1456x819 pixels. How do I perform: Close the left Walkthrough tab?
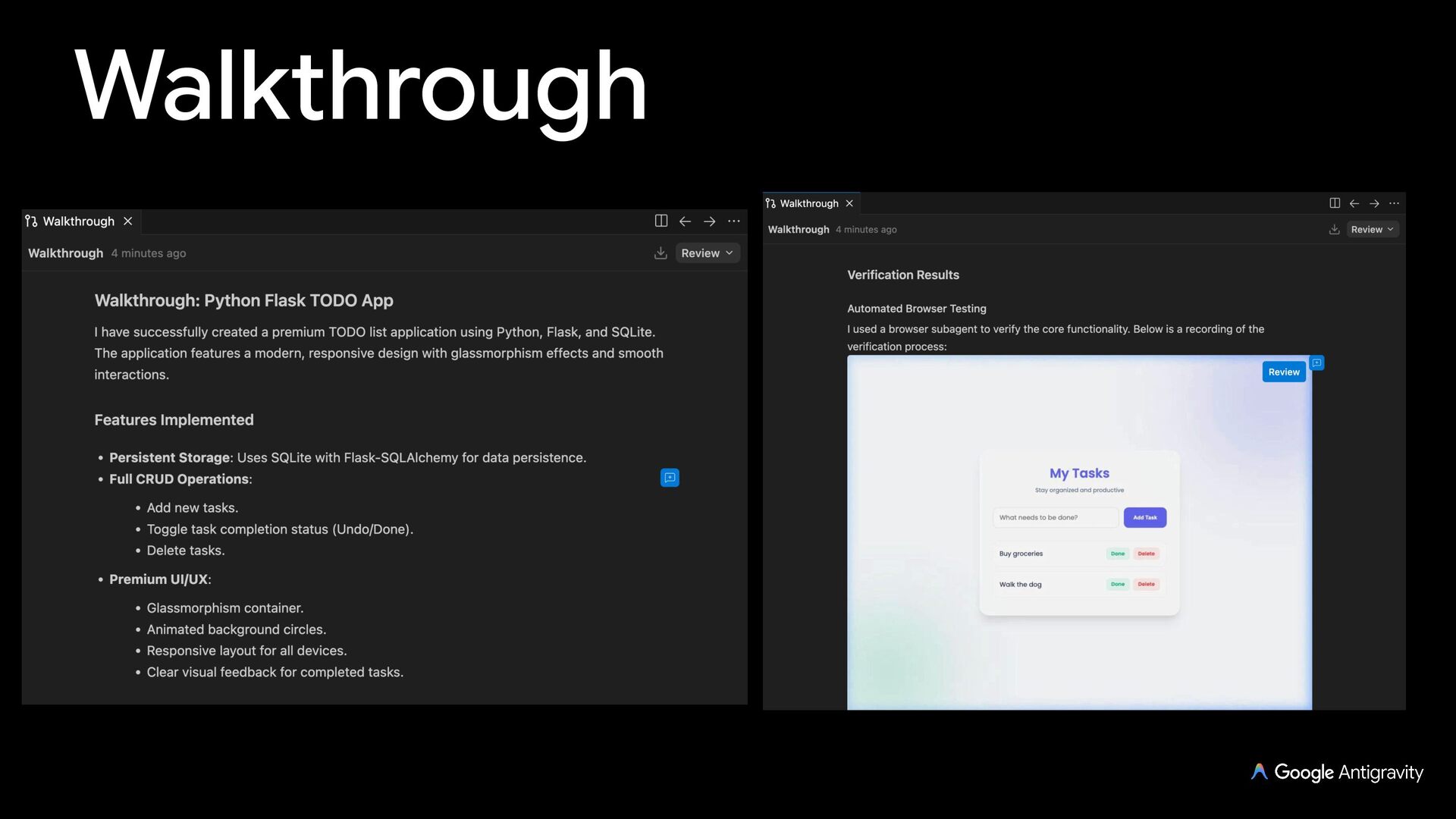[x=128, y=221]
